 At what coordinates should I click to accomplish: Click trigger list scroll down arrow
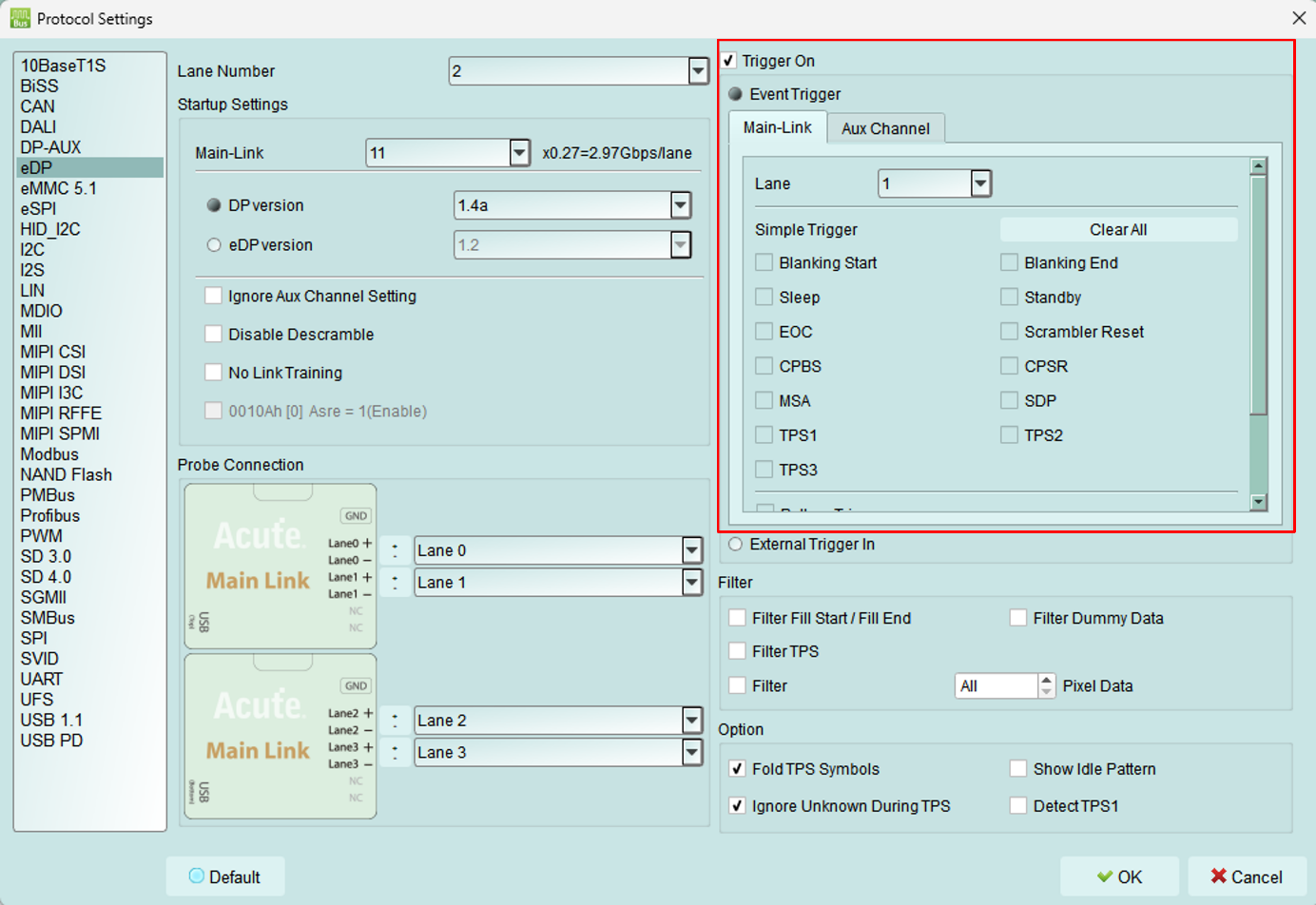pos(1258,502)
